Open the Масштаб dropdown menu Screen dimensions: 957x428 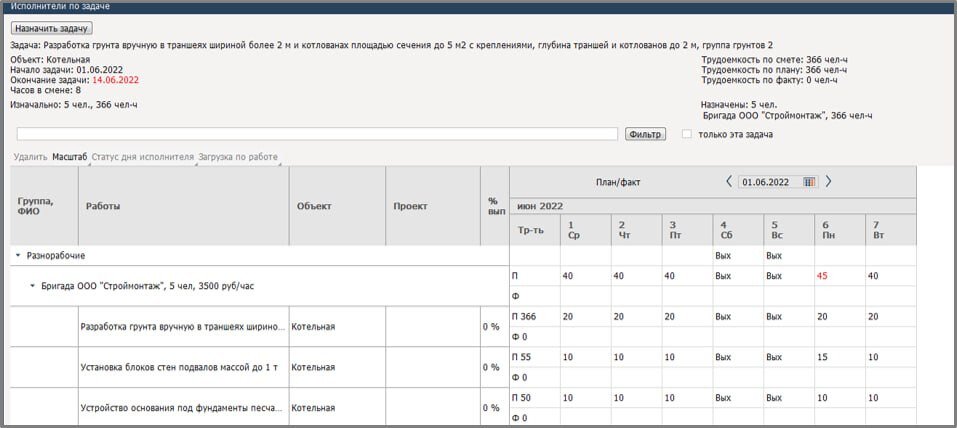tap(70, 157)
